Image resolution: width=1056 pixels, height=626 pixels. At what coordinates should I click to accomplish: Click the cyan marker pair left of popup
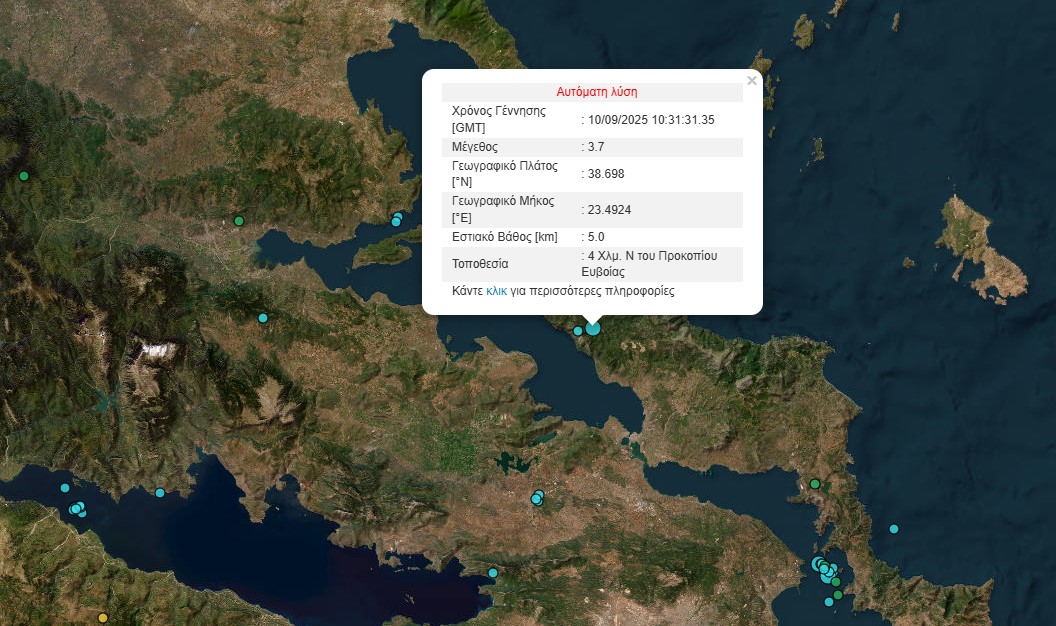click(x=397, y=219)
